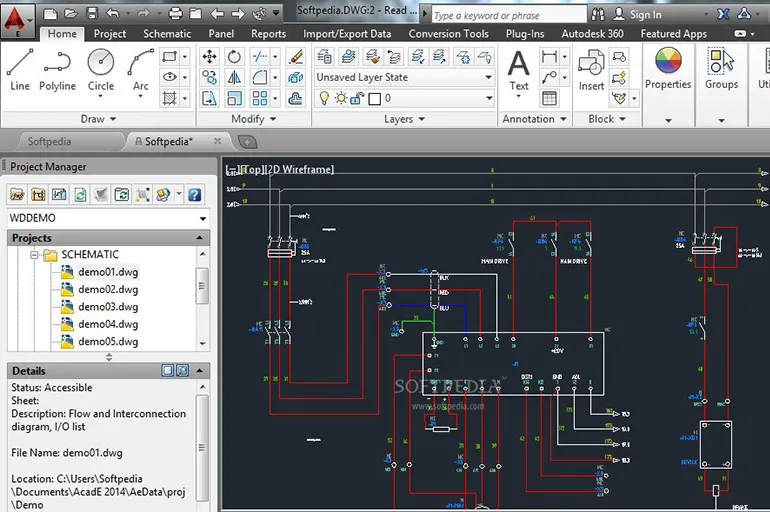Click the Explode tool icon
The height and width of the screenshot is (512, 770).
(x=296, y=77)
